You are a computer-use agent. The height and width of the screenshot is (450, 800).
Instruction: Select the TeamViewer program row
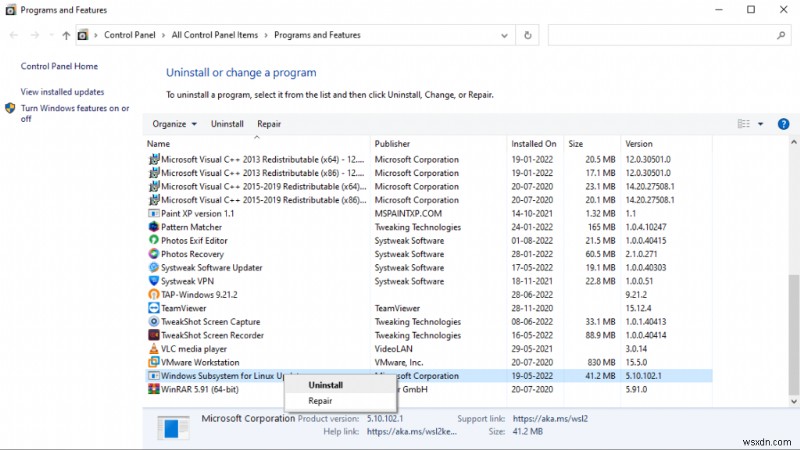tap(428, 308)
